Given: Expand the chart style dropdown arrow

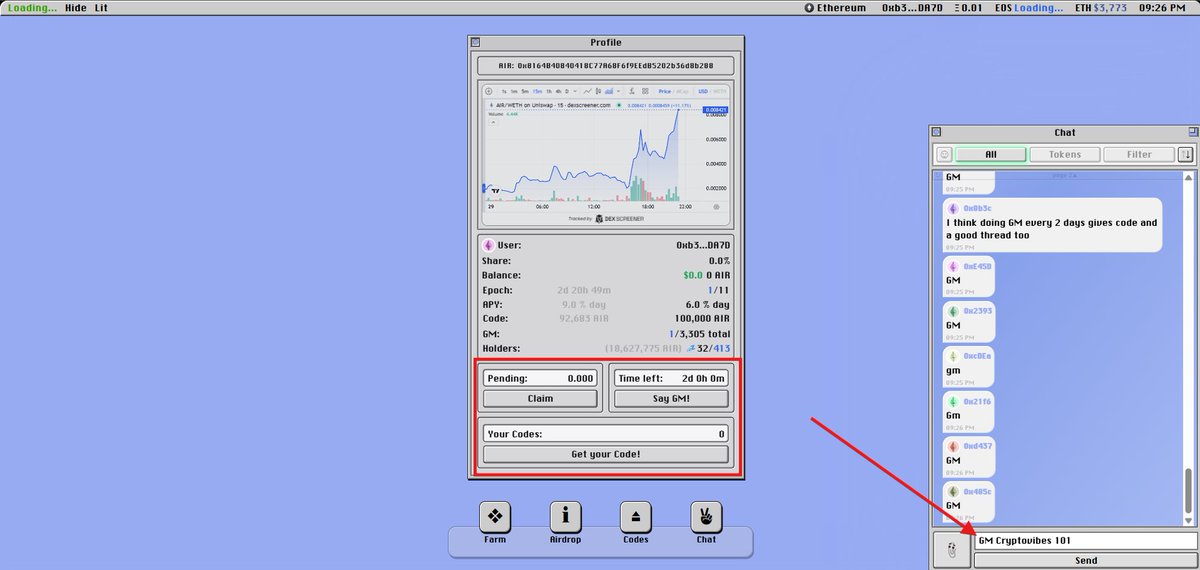Looking at the screenshot, I should pos(619,91).
